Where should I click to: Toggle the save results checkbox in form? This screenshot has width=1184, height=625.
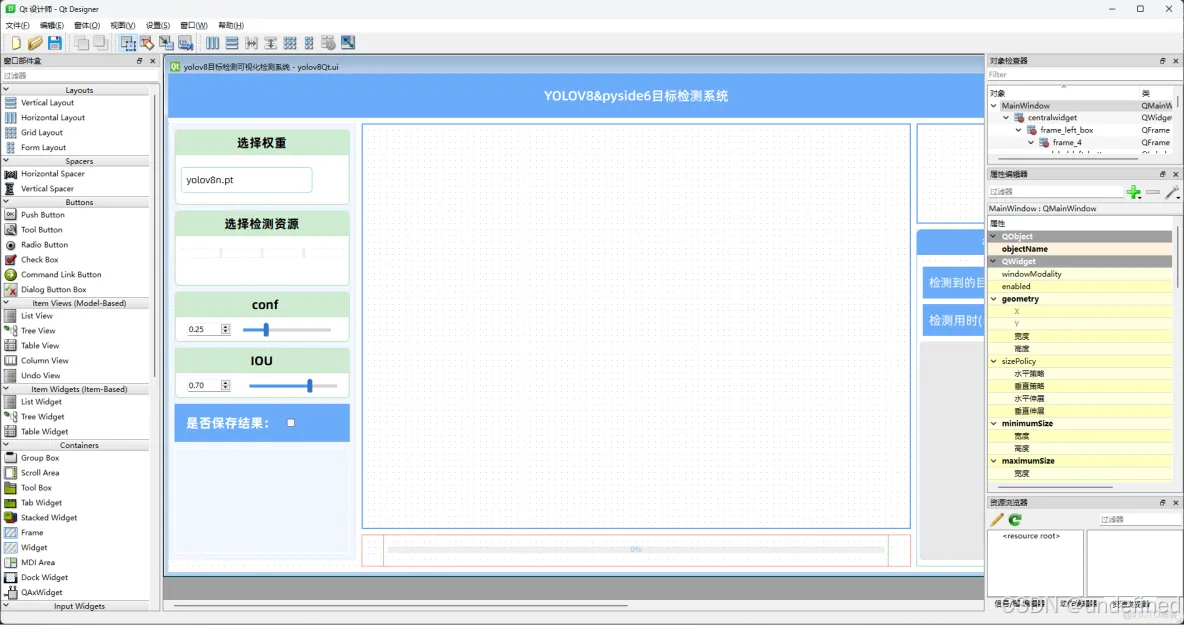(291, 423)
